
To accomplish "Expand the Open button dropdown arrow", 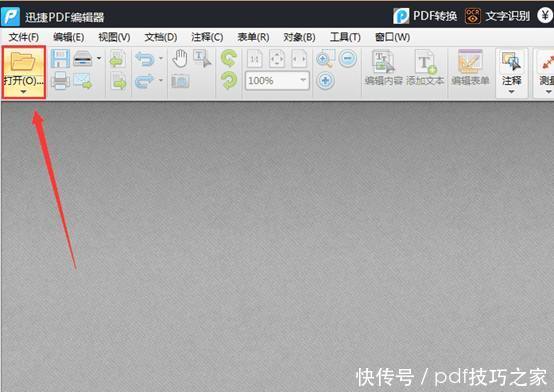I will point(23,92).
